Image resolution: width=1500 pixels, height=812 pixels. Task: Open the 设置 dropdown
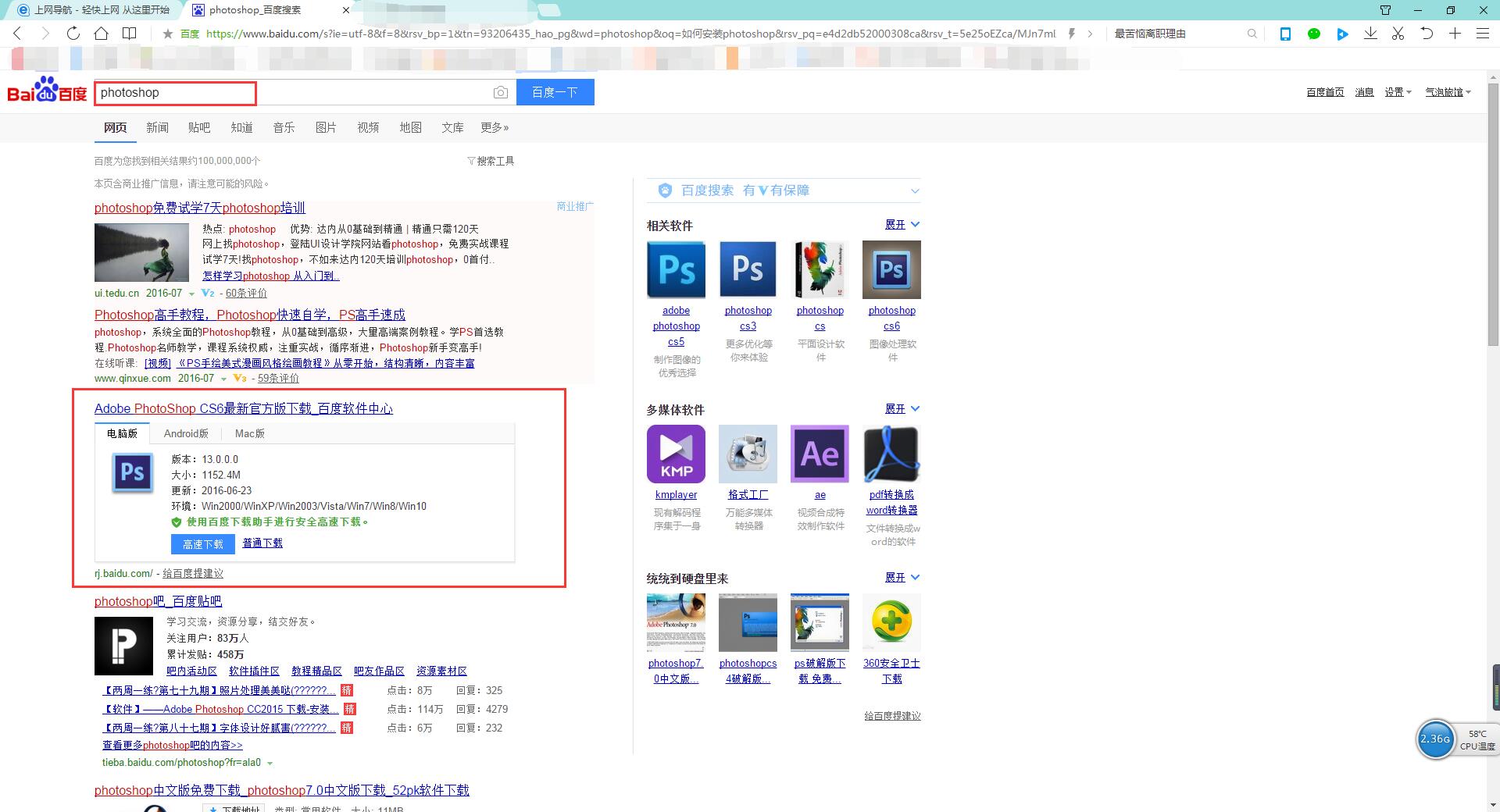(x=1398, y=92)
